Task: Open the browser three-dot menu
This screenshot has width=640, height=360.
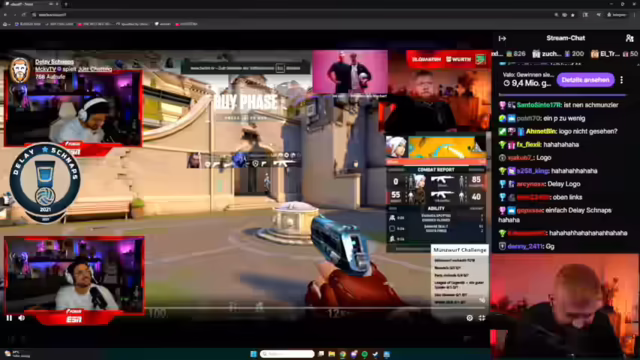Action: pyautogui.click(x=635, y=15)
